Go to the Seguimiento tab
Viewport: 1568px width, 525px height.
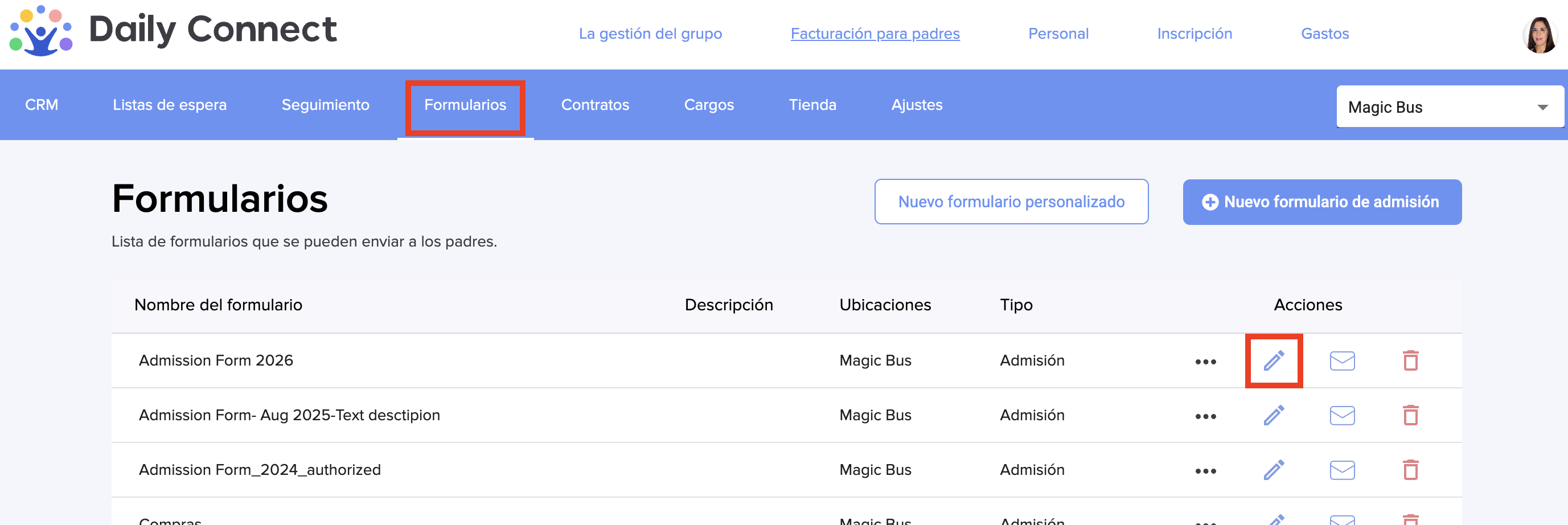[325, 105]
